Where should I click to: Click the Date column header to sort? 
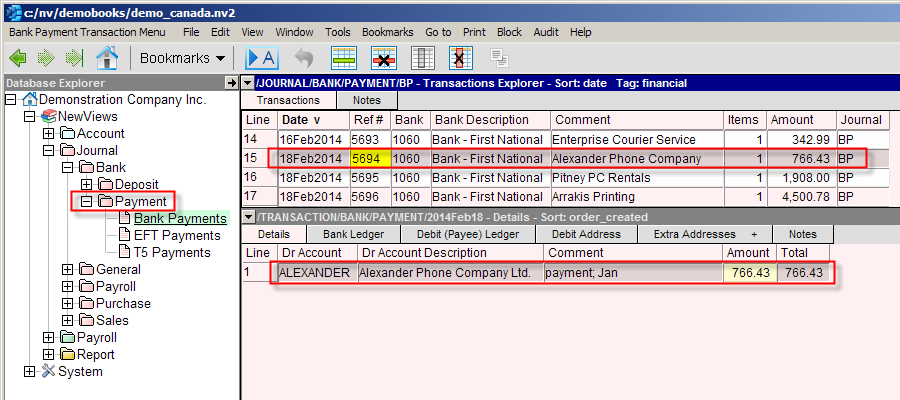pos(310,120)
